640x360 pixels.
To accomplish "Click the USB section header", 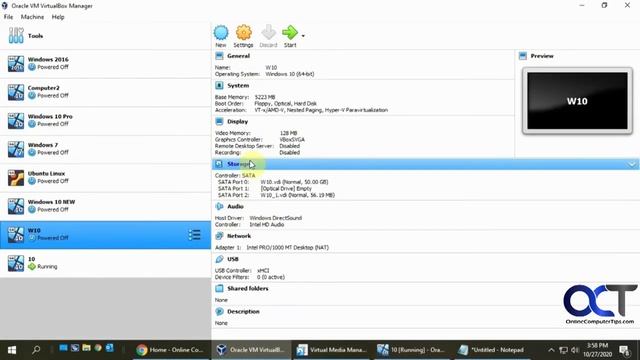I will (233, 259).
